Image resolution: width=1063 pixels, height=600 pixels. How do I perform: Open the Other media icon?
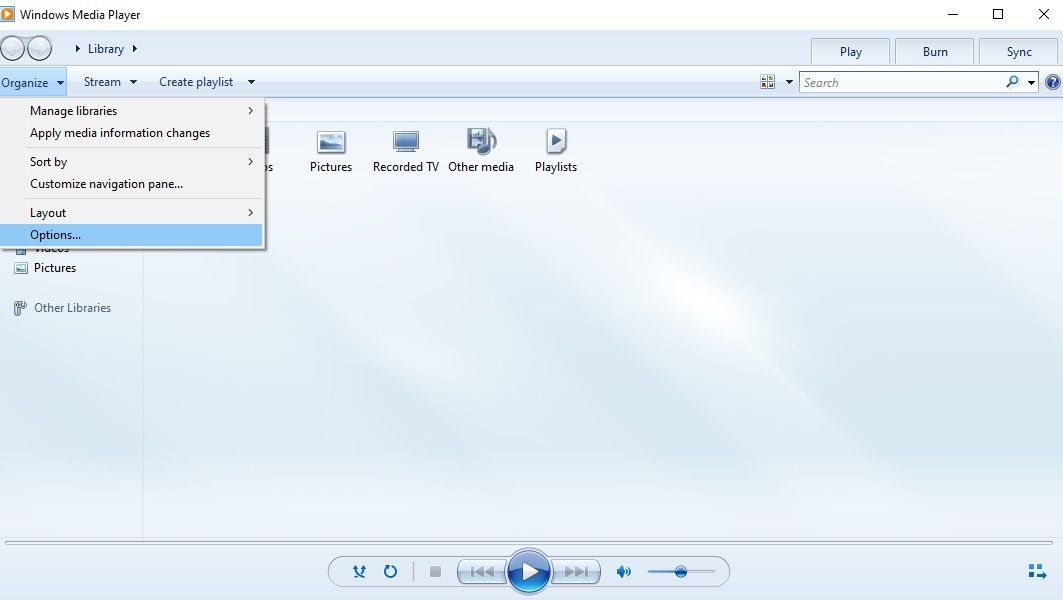pyautogui.click(x=481, y=151)
